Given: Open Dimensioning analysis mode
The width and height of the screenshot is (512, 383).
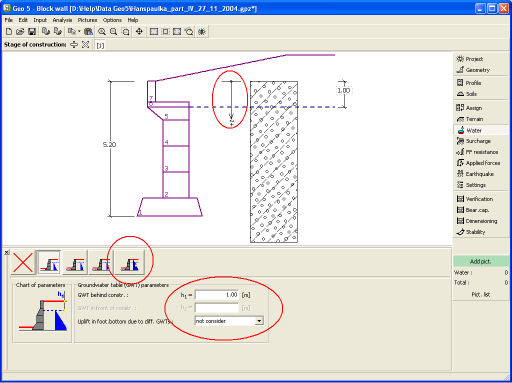Looking at the screenshot, I should [x=481, y=221].
